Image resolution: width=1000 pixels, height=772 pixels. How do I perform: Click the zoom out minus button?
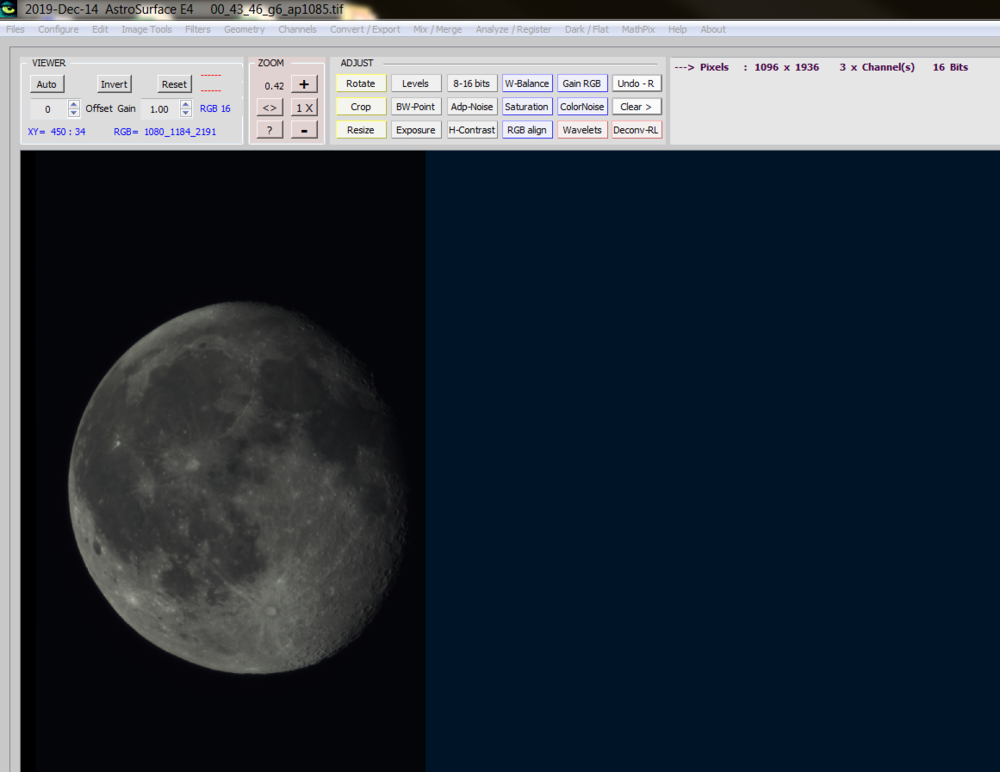pos(304,130)
